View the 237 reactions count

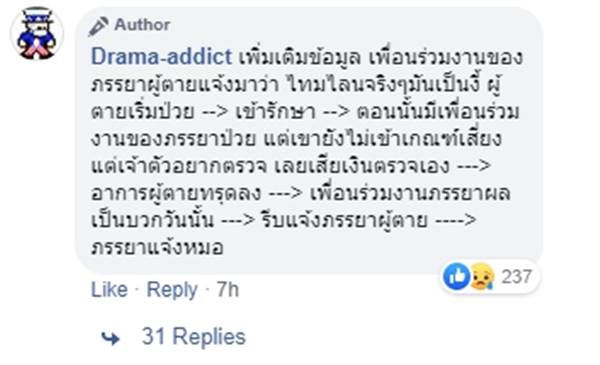click(x=516, y=277)
